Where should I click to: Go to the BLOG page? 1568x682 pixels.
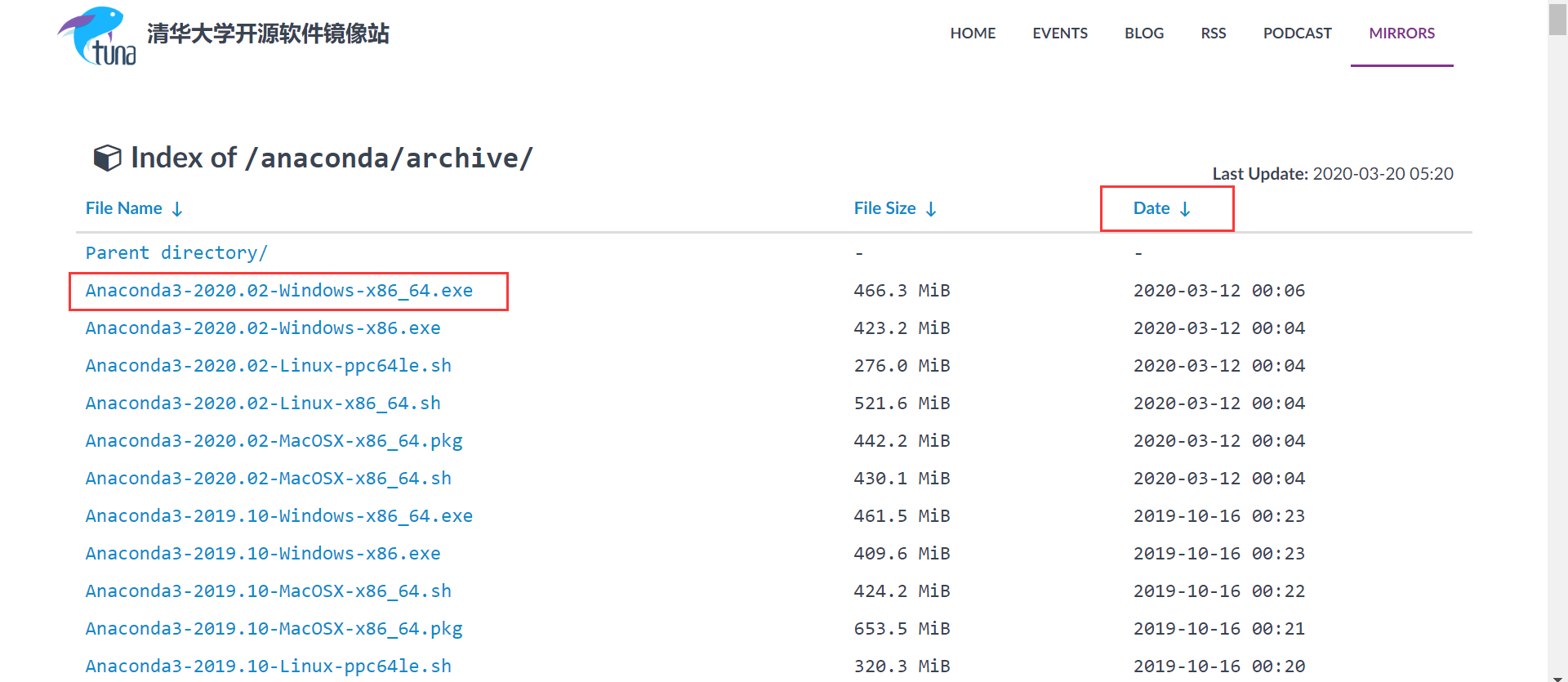point(1144,33)
